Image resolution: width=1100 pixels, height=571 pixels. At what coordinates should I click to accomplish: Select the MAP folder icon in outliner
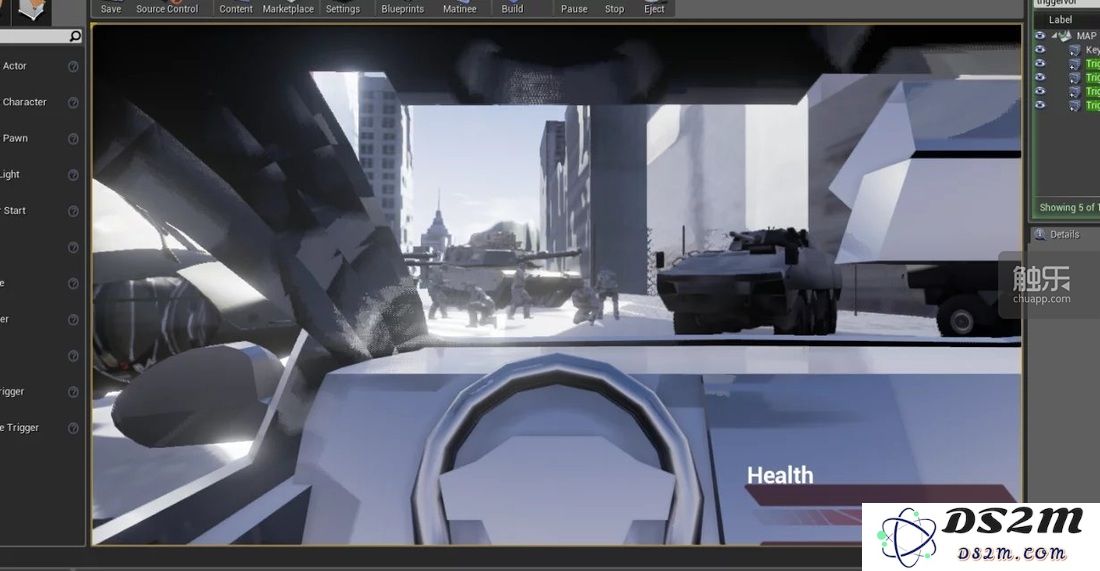tap(1065, 35)
